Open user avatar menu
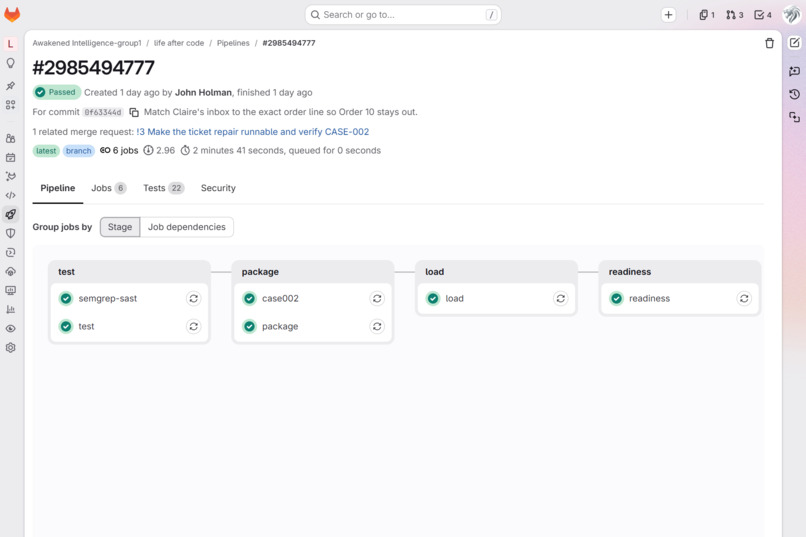This screenshot has width=806, height=537. pyautogui.click(x=792, y=14)
